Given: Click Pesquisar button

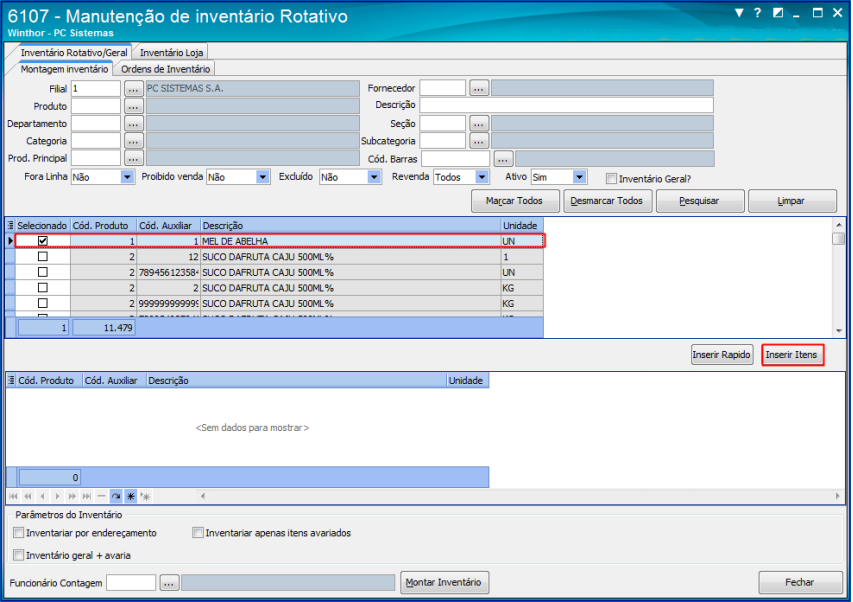Looking at the screenshot, I should [x=700, y=201].
